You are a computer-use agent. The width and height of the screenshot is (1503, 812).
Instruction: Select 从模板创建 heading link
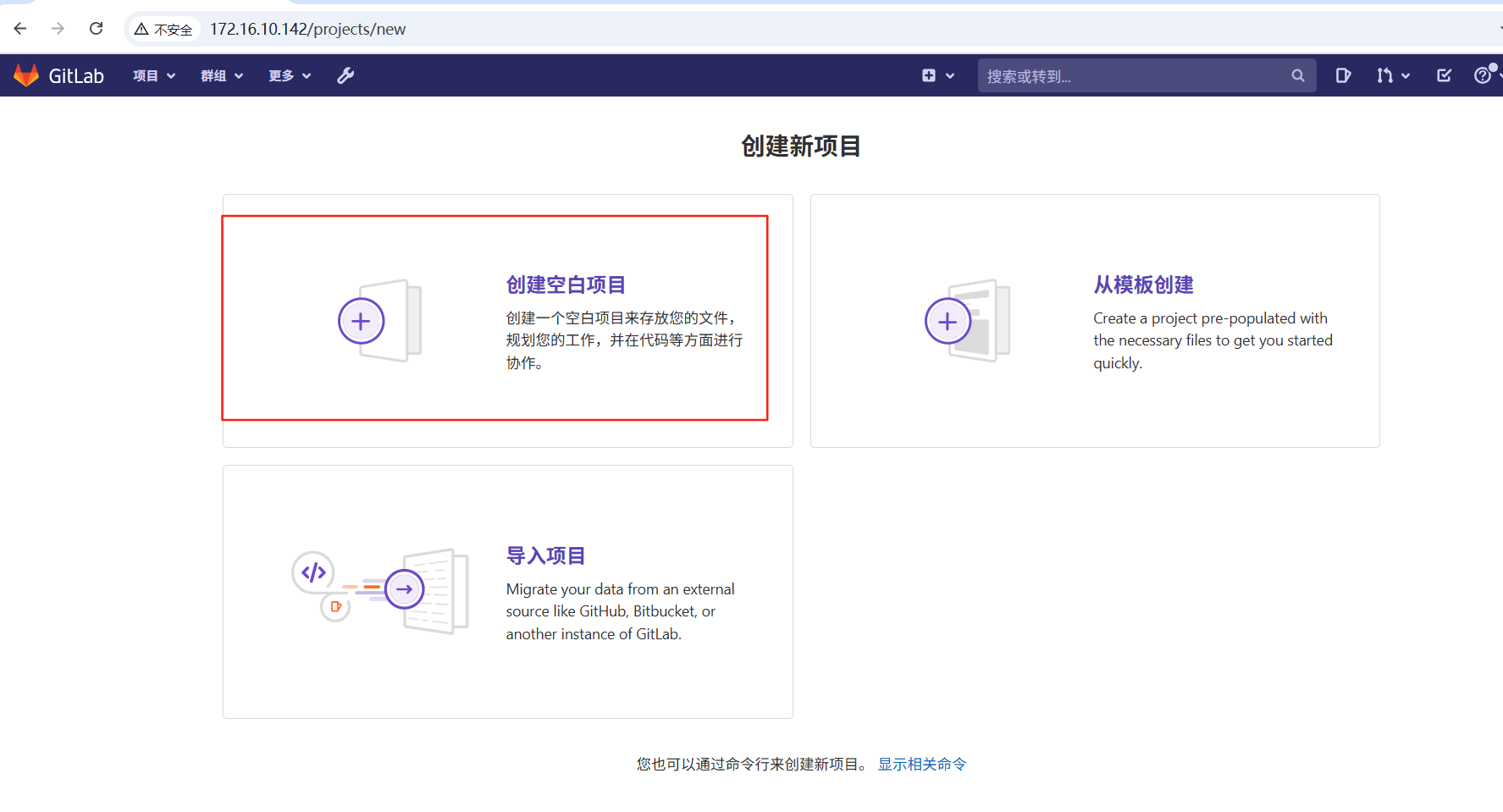1144,284
